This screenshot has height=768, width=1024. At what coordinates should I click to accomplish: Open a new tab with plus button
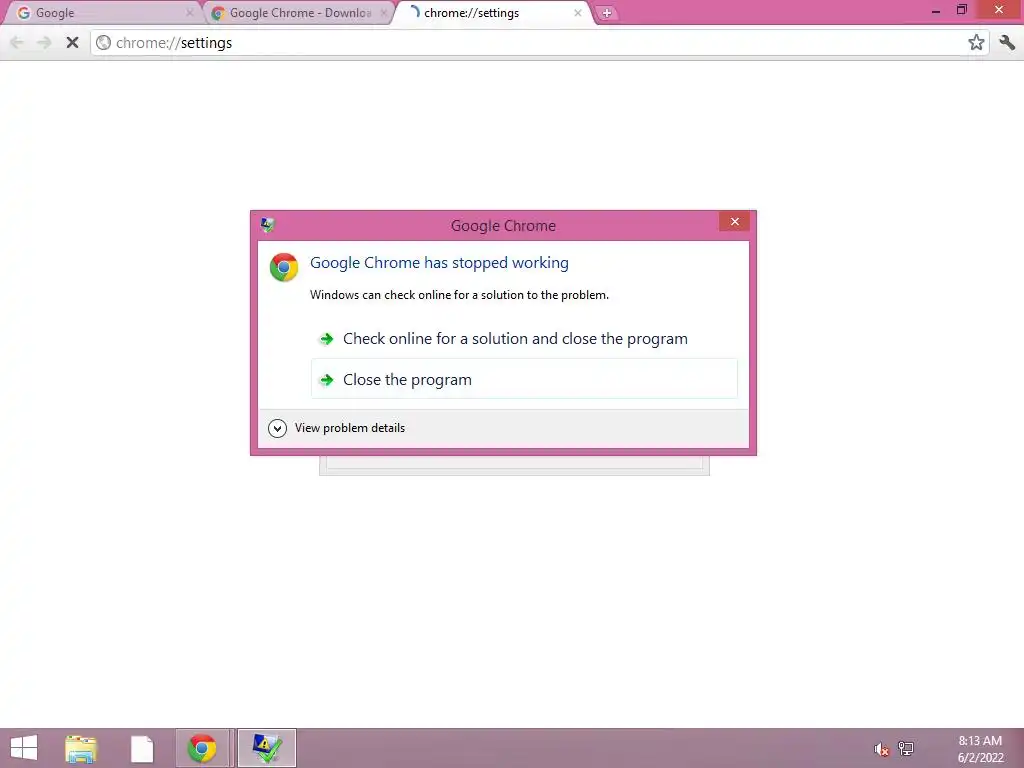click(606, 12)
